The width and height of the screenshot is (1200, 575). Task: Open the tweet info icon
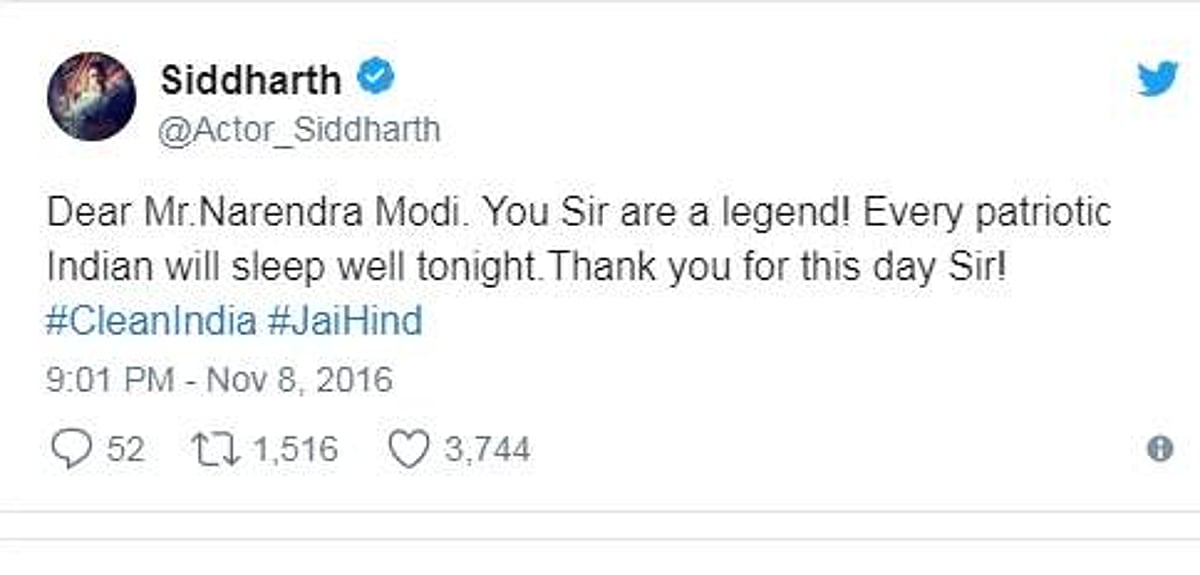(1159, 449)
